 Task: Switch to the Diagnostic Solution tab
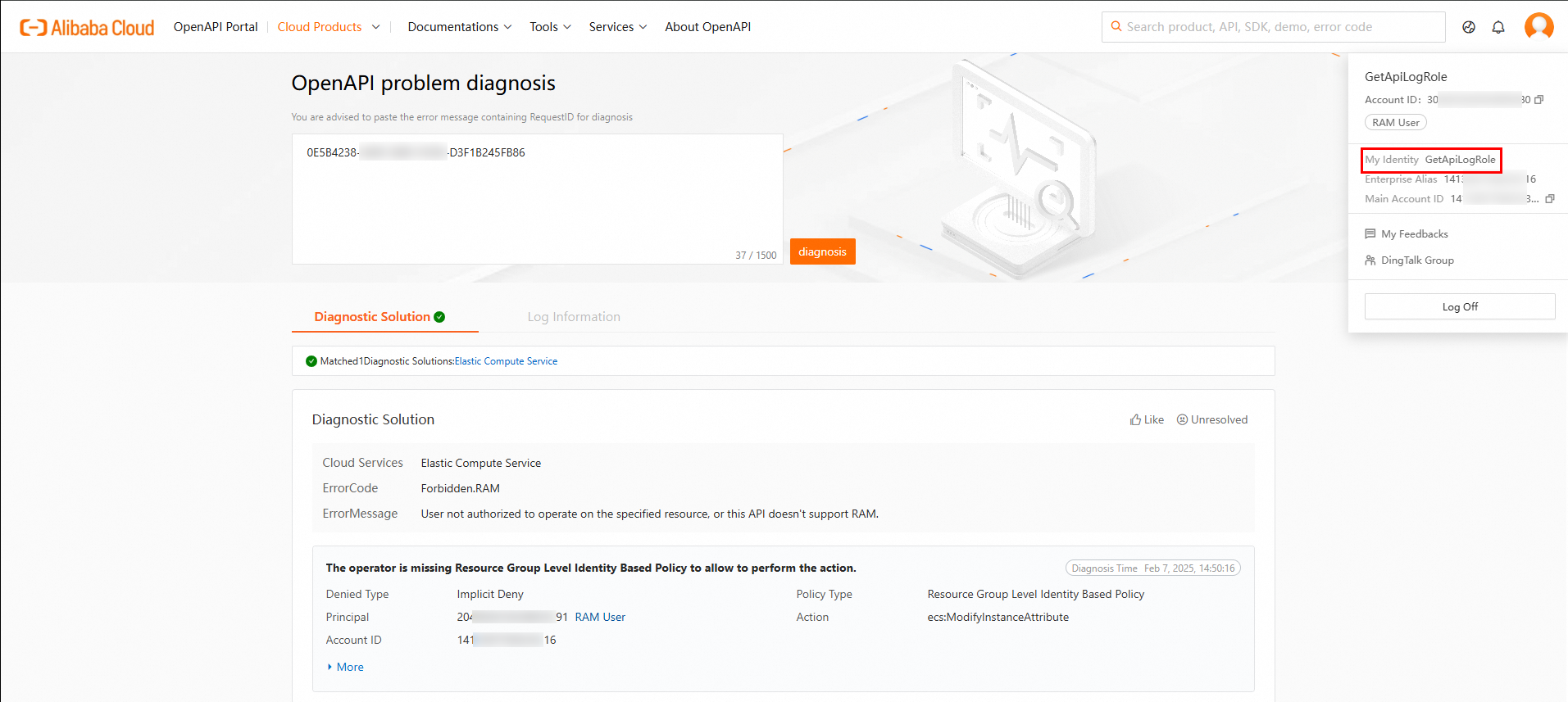tap(379, 317)
